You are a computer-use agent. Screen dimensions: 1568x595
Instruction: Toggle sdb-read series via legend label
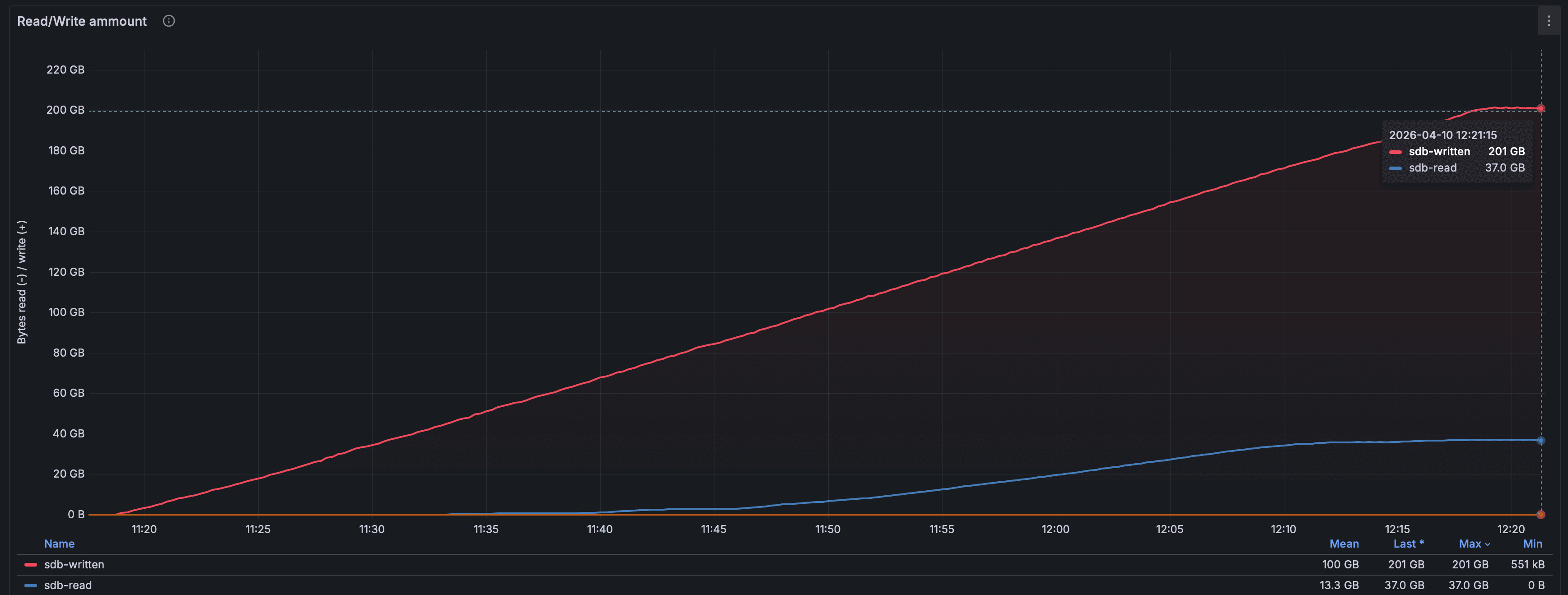coord(68,585)
